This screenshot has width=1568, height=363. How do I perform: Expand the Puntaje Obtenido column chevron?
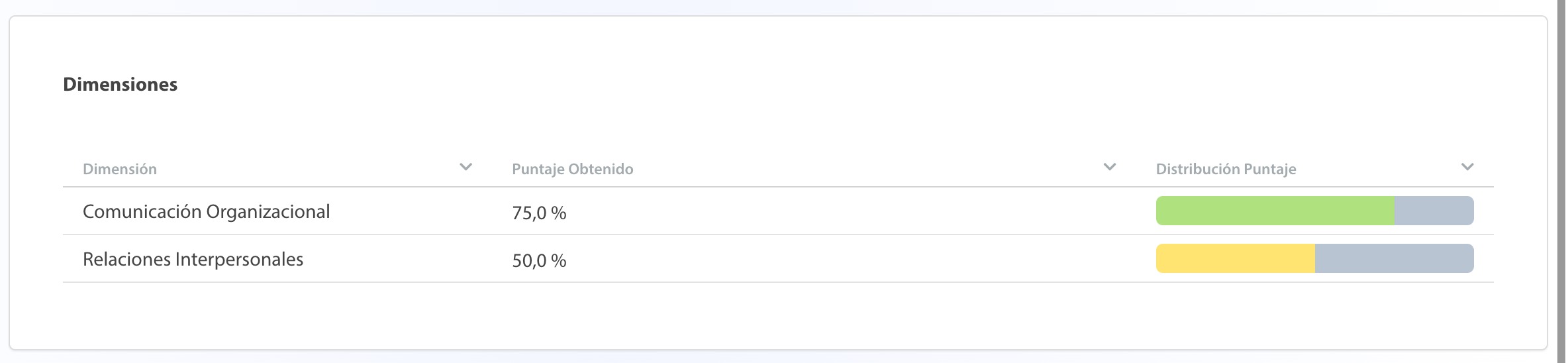click(1110, 167)
